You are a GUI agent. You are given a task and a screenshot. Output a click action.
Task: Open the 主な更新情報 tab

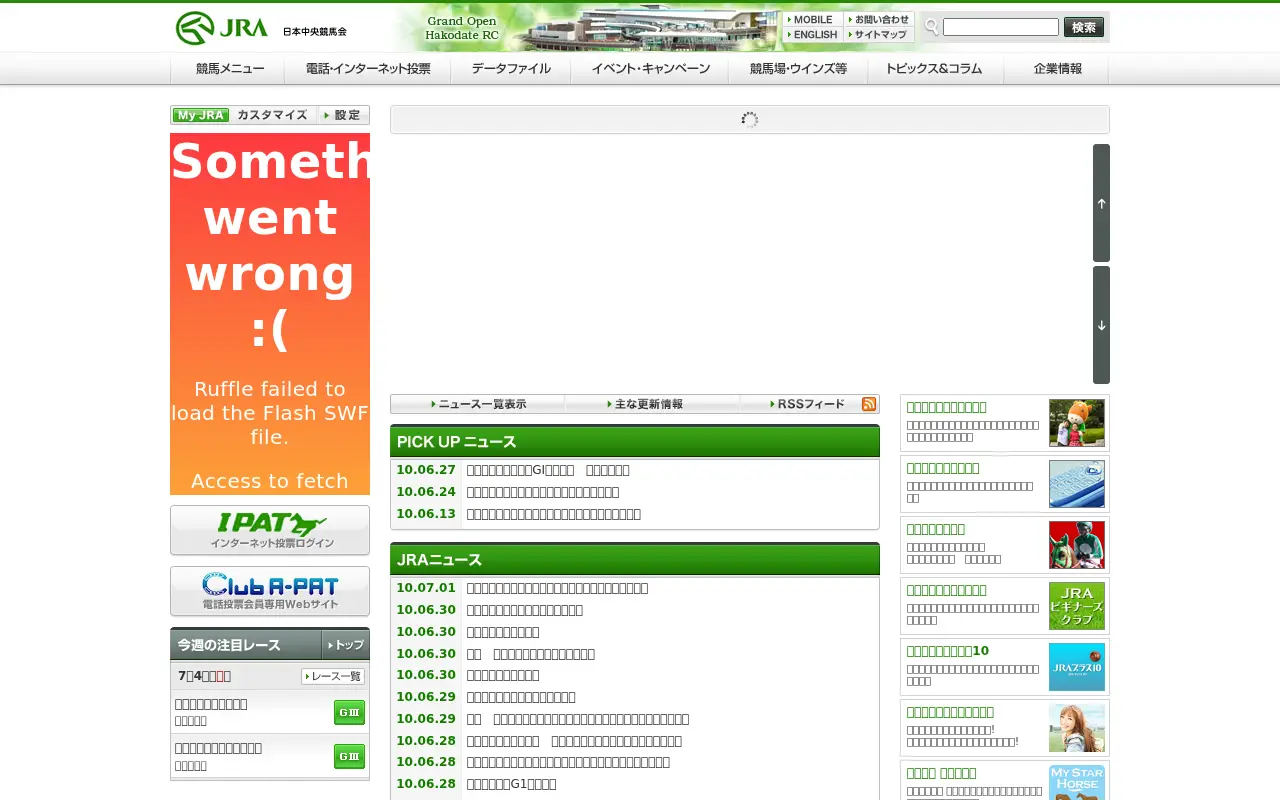tap(652, 404)
